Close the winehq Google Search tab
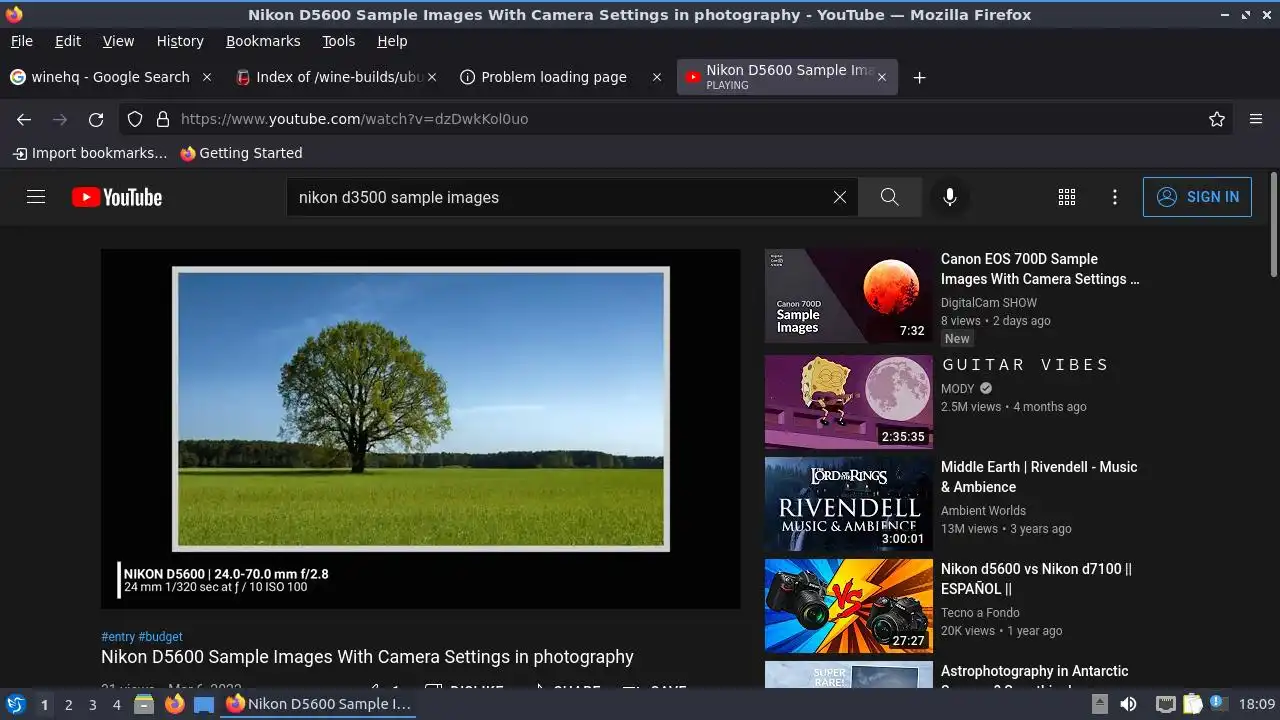The width and height of the screenshot is (1280, 720). tap(207, 77)
